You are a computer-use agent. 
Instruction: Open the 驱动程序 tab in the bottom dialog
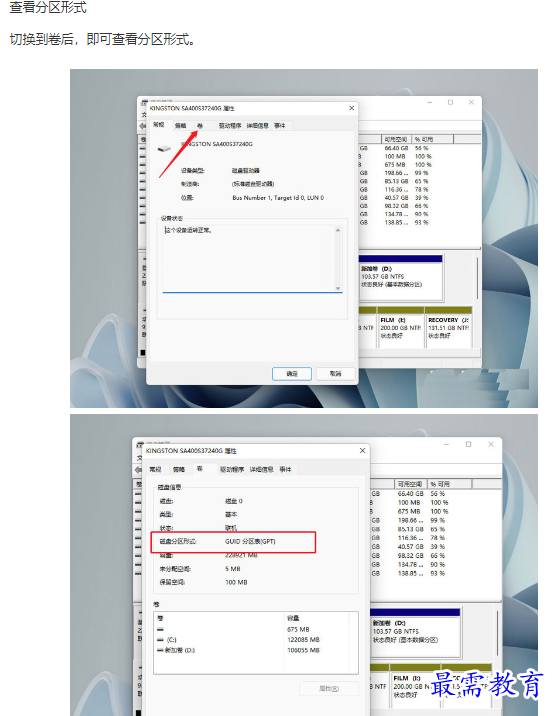232,469
